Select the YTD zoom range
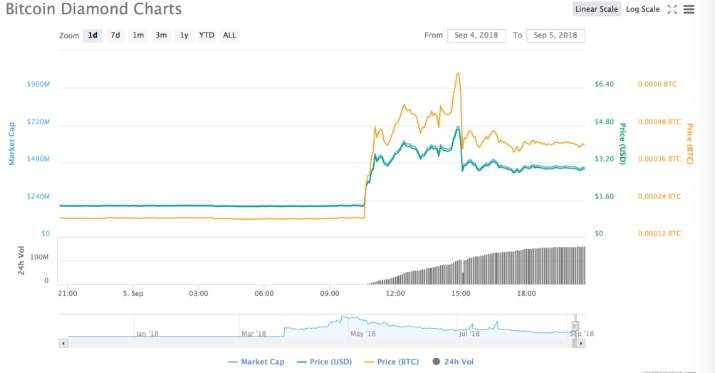The width and height of the screenshot is (715, 373). pyautogui.click(x=207, y=35)
